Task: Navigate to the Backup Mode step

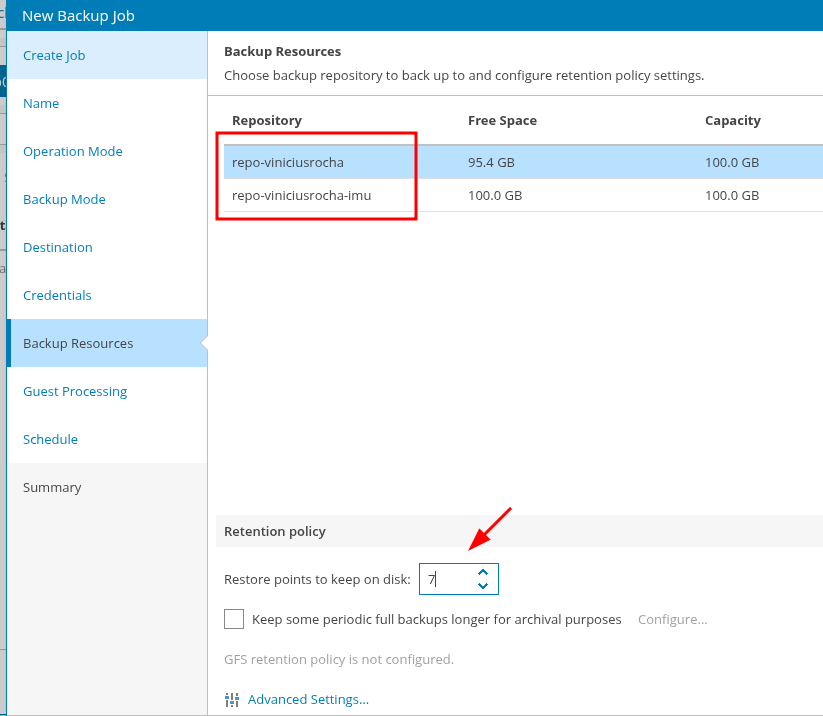Action: tap(64, 199)
